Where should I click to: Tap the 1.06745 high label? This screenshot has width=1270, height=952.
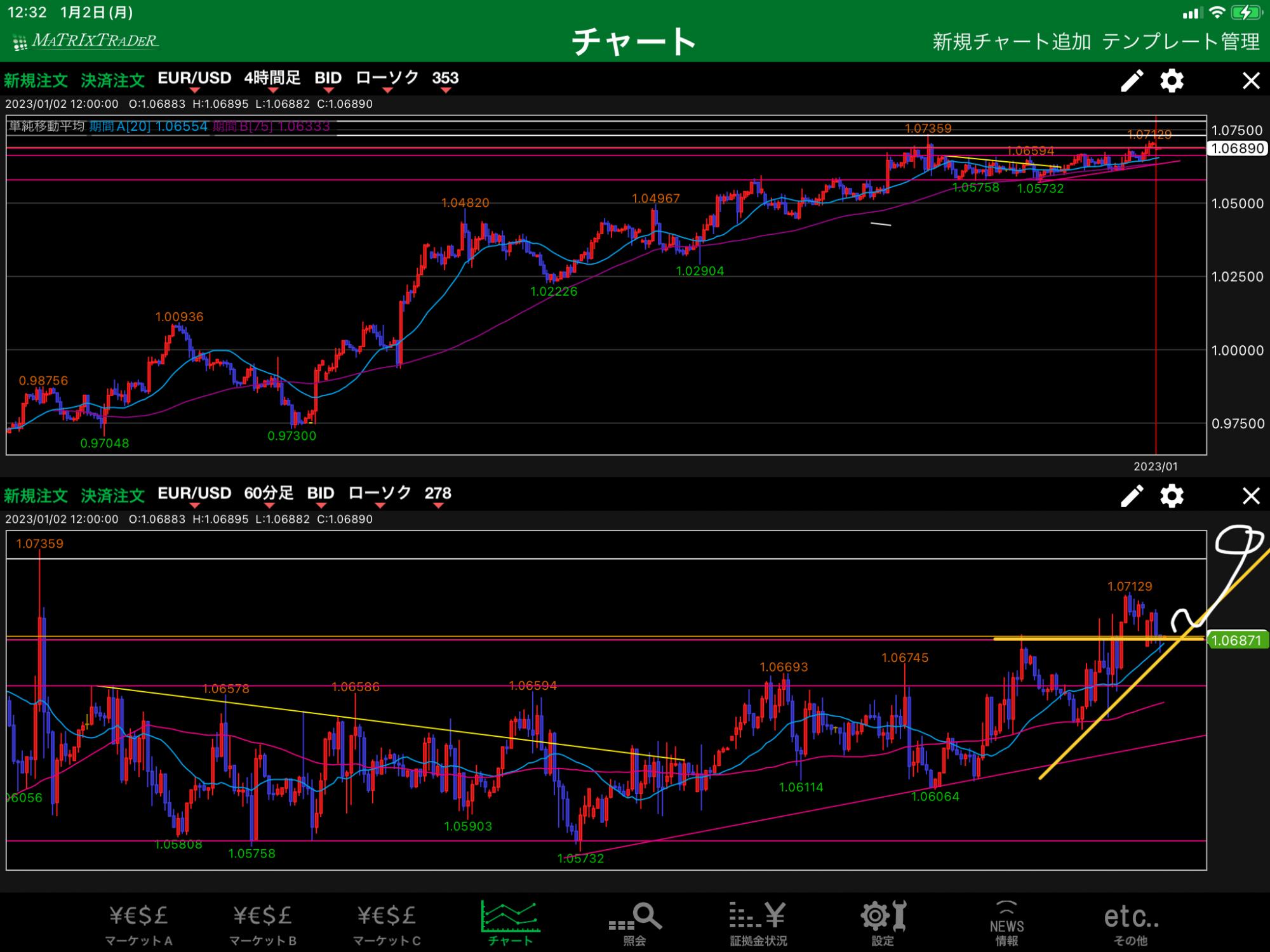coord(905,658)
